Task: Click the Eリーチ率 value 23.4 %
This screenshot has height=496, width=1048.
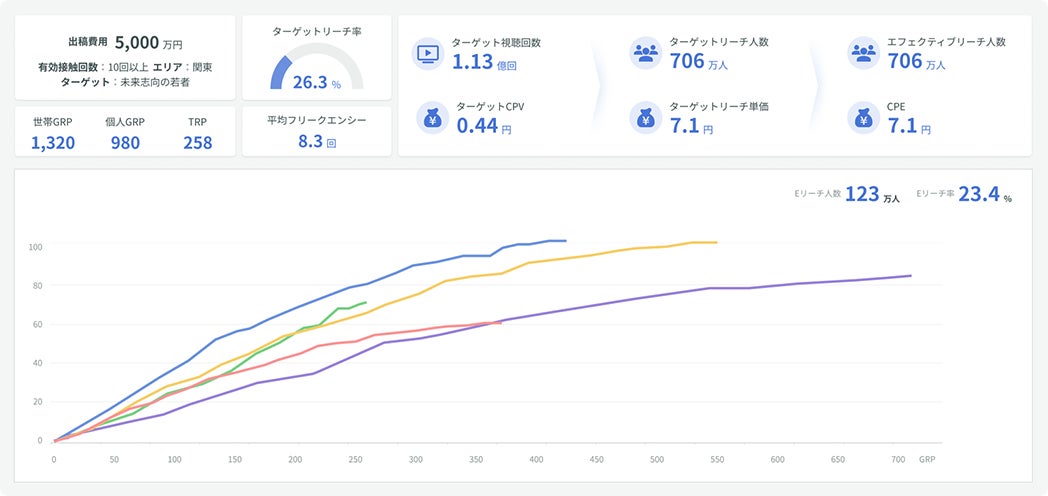Action: (984, 195)
